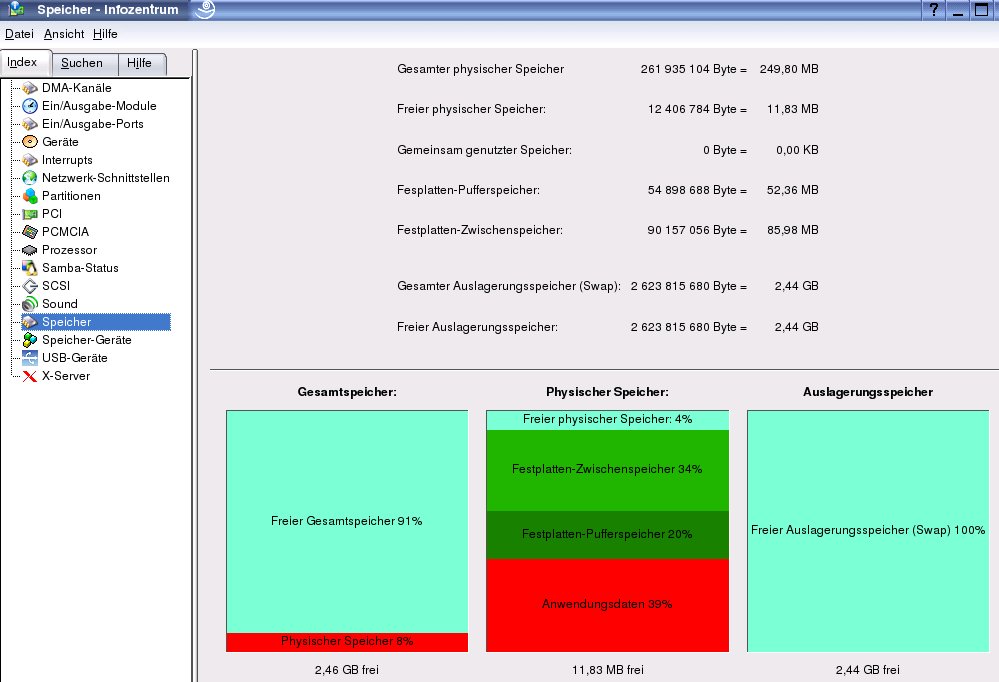Switch to the Hilfe tab in the sidebar
Image resolution: width=999 pixels, height=682 pixels.
click(139, 63)
